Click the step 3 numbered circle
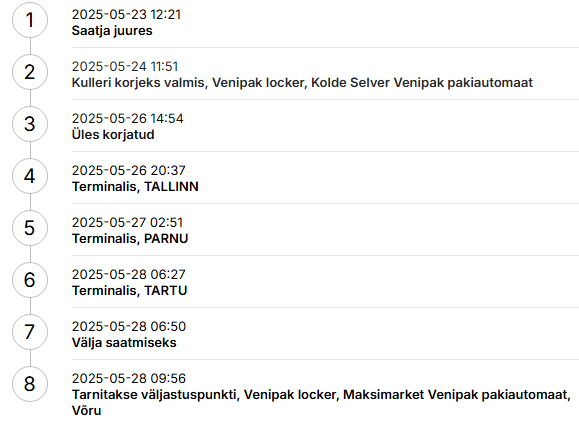This screenshot has width=579, height=427. 30,124
